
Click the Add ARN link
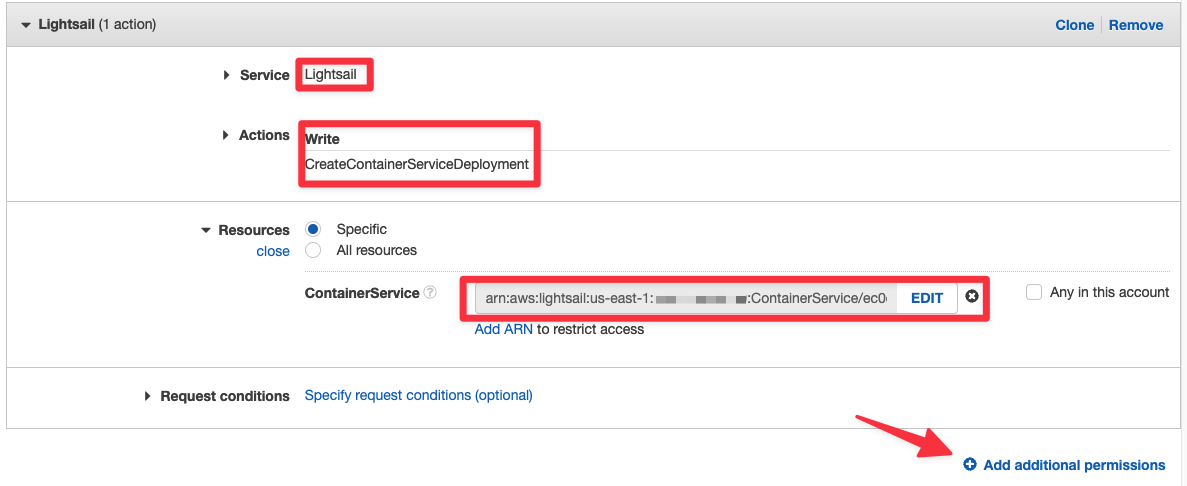(503, 329)
